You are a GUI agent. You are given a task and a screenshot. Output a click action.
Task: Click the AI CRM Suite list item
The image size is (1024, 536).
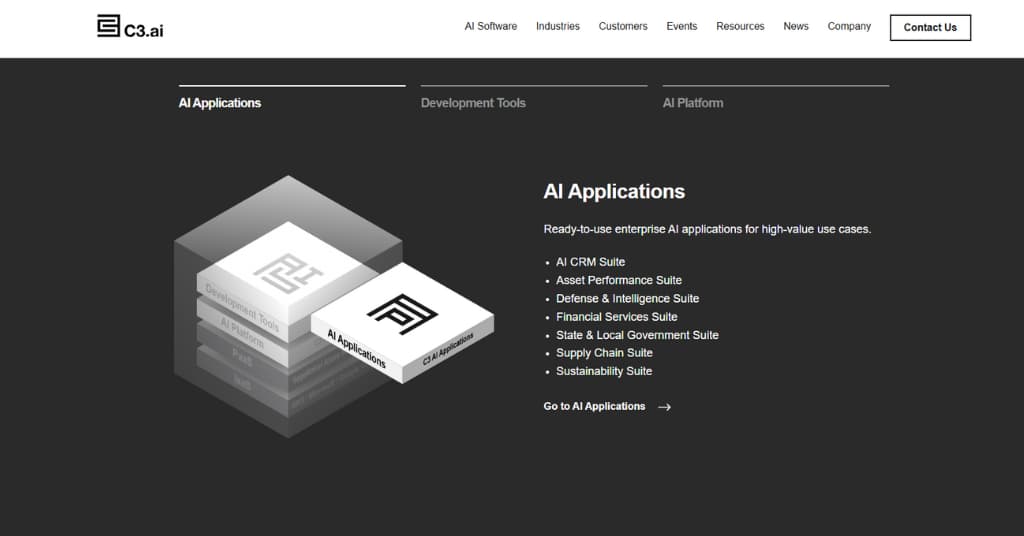(x=590, y=262)
